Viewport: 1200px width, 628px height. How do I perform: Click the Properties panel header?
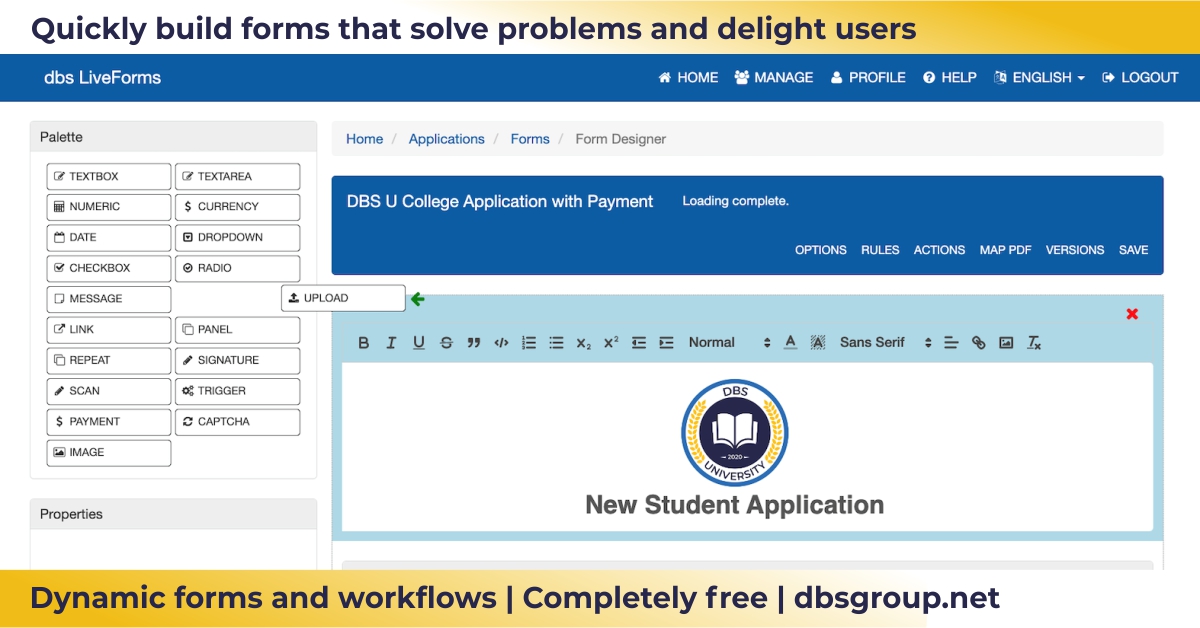click(x=174, y=514)
